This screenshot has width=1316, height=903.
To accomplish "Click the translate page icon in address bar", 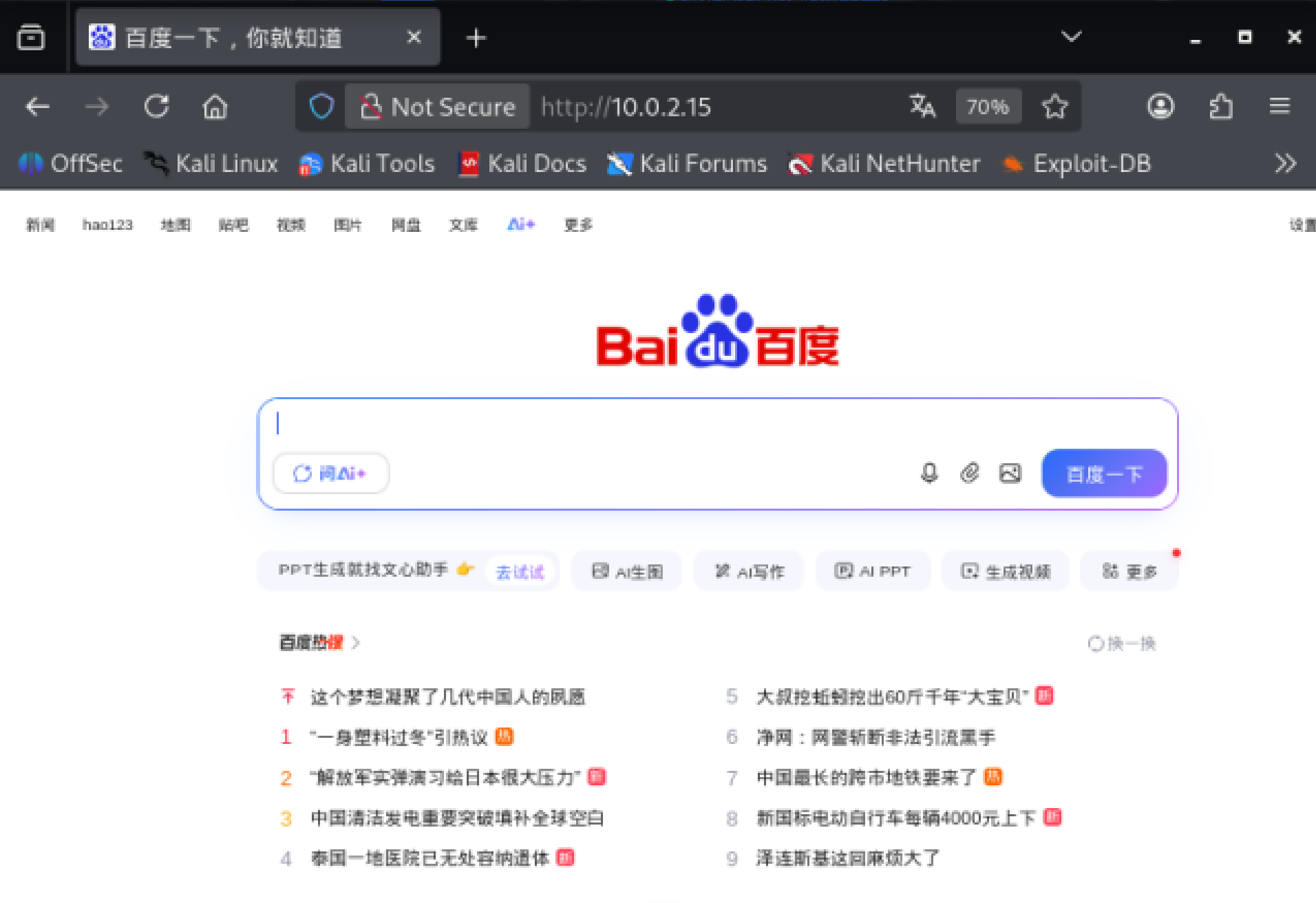I will pos(922,107).
